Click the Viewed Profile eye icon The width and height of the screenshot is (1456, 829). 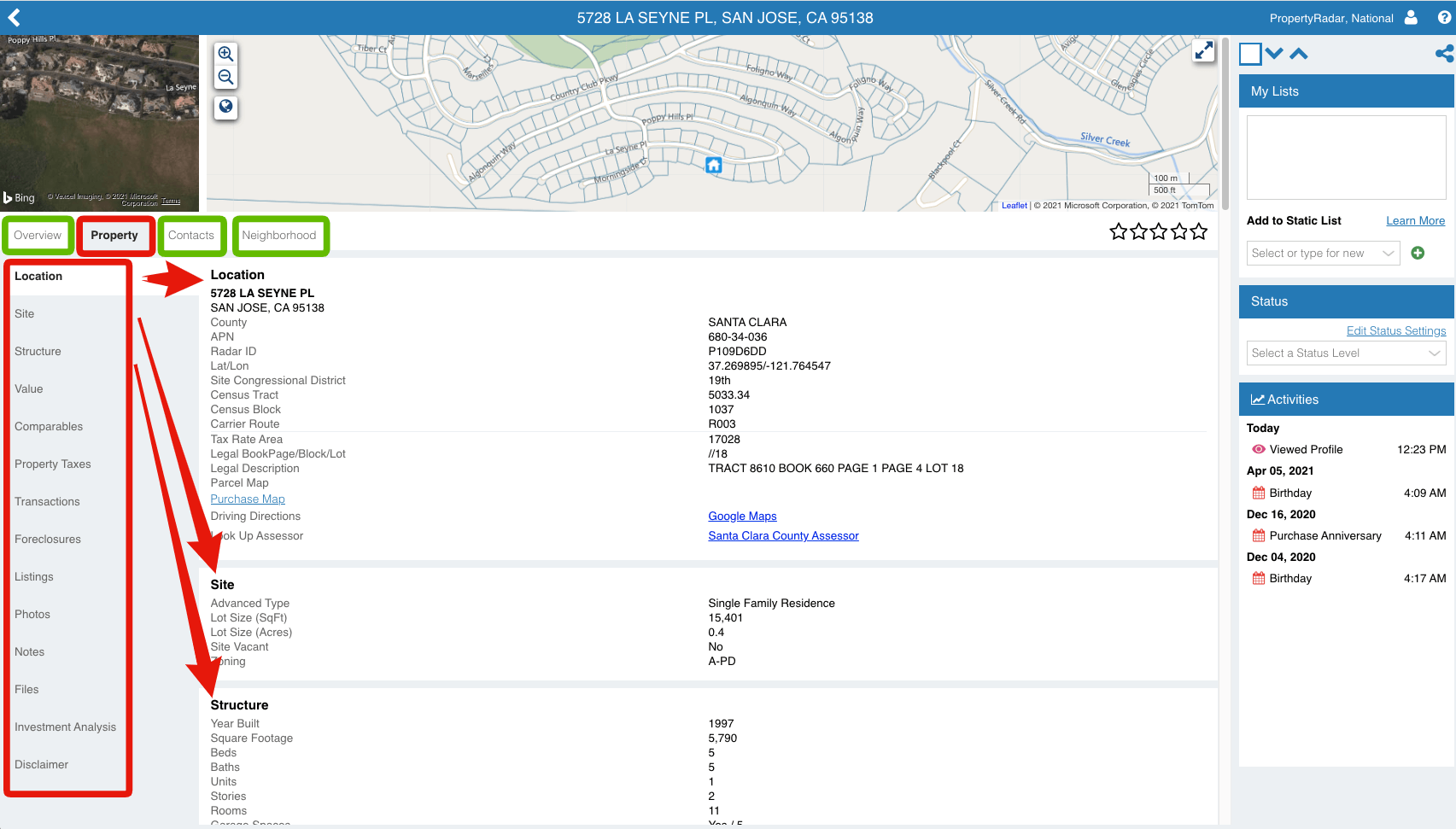1258,449
